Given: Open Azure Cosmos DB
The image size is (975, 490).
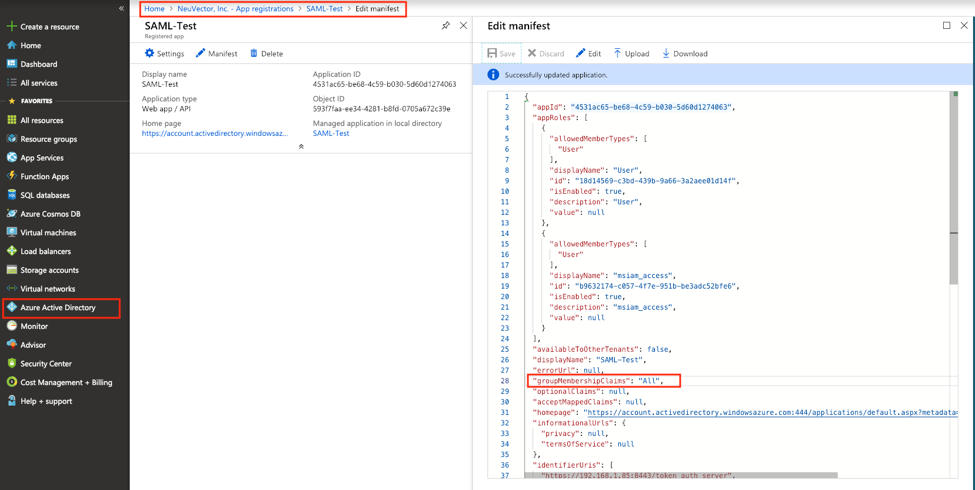Looking at the screenshot, I should tap(50, 214).
